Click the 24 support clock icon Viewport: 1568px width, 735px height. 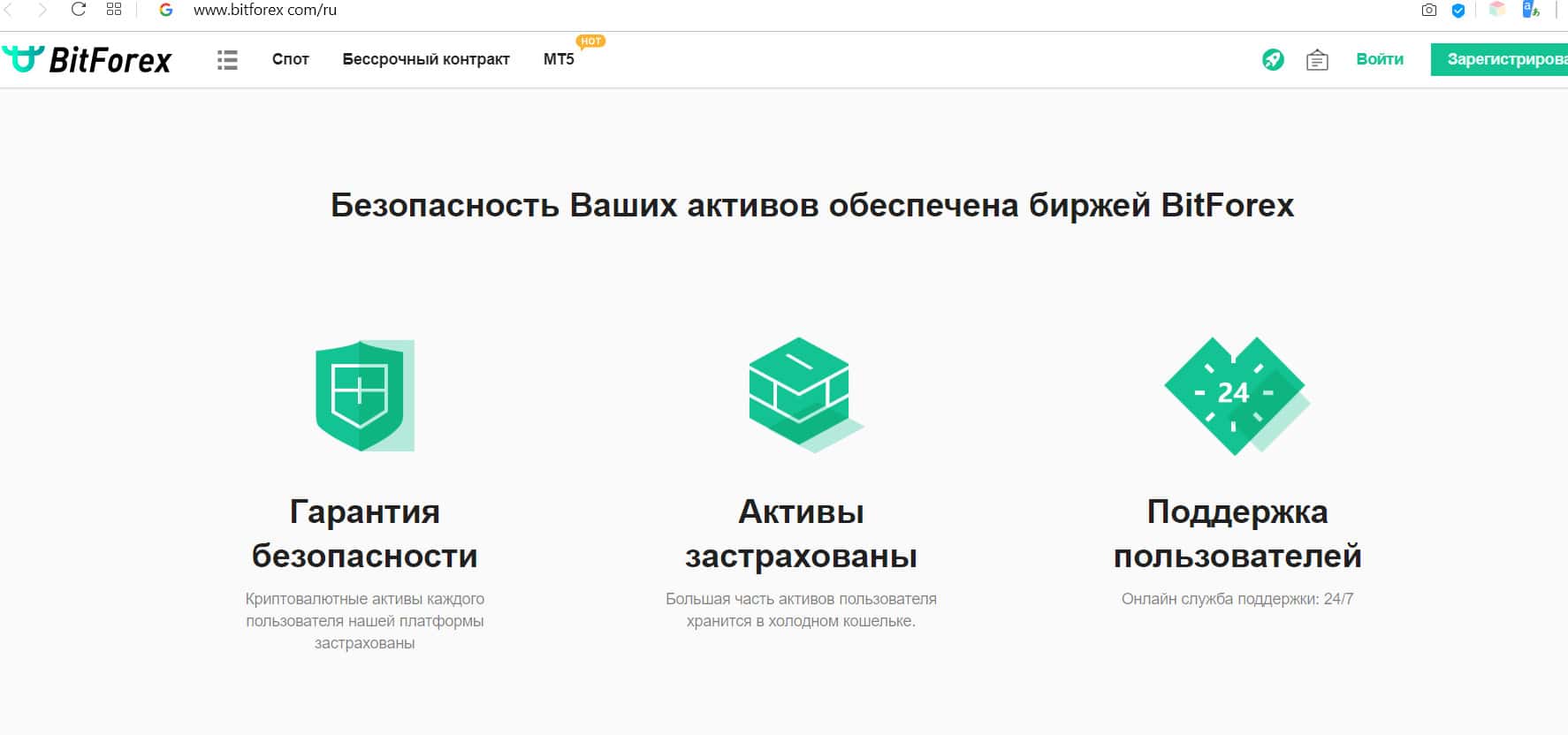pyautogui.click(x=1235, y=394)
